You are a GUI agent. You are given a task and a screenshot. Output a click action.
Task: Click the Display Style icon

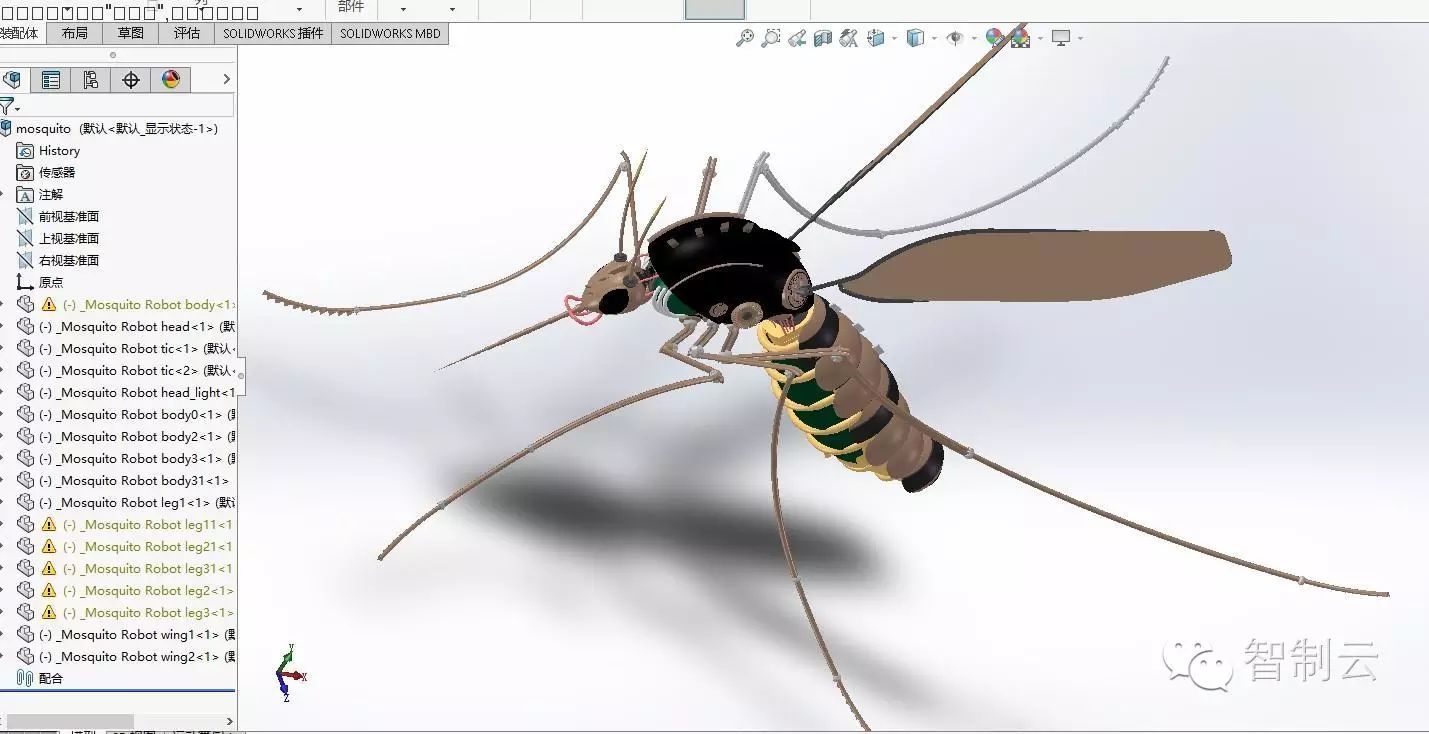coord(915,38)
